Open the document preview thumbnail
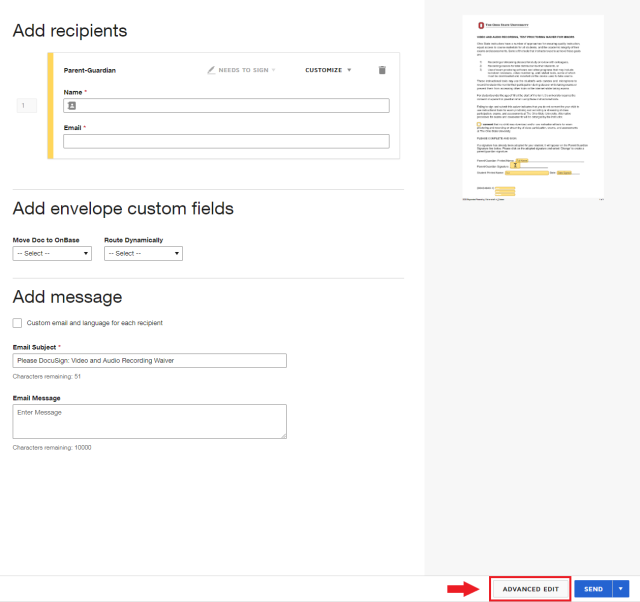640x602 pixels. click(x=533, y=107)
